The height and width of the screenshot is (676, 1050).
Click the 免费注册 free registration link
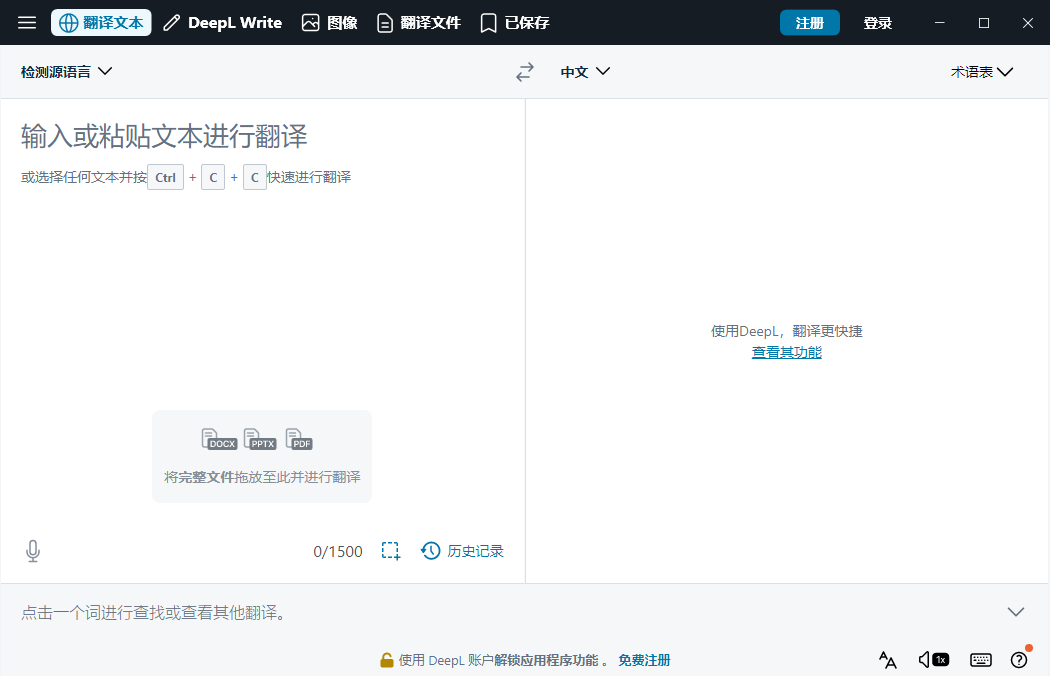click(x=644, y=660)
